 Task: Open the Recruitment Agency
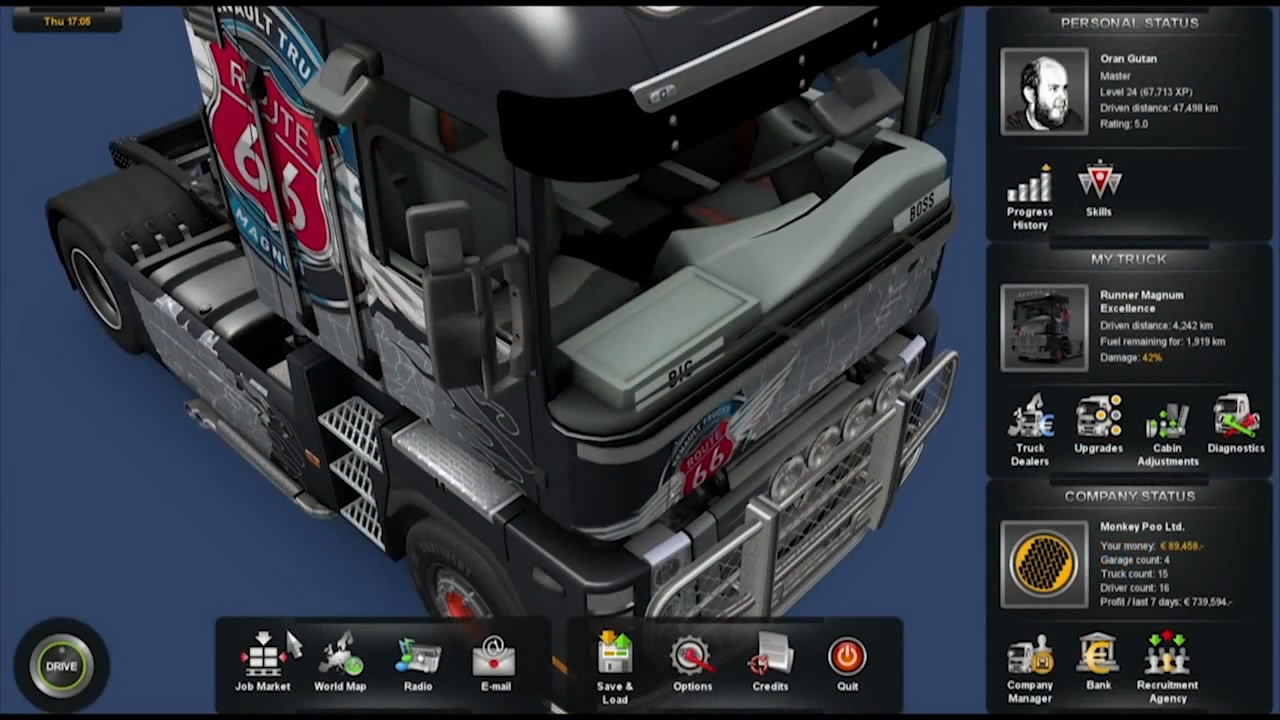click(1166, 660)
